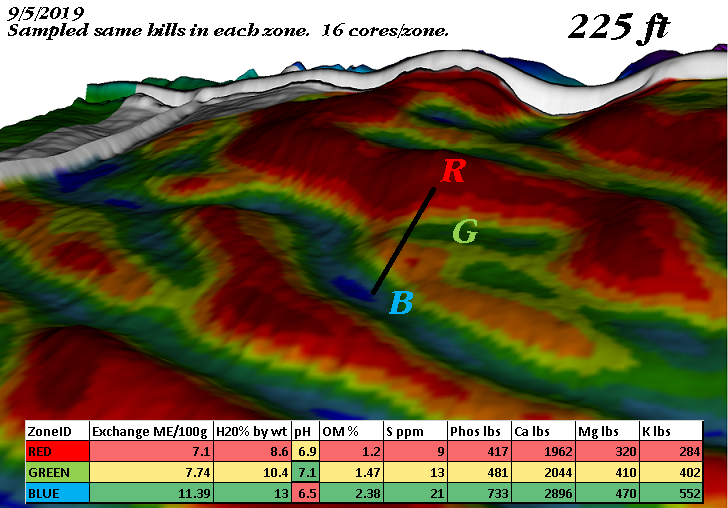Select the OM % column header
Image resolution: width=728 pixels, height=508 pixels.
351,431
